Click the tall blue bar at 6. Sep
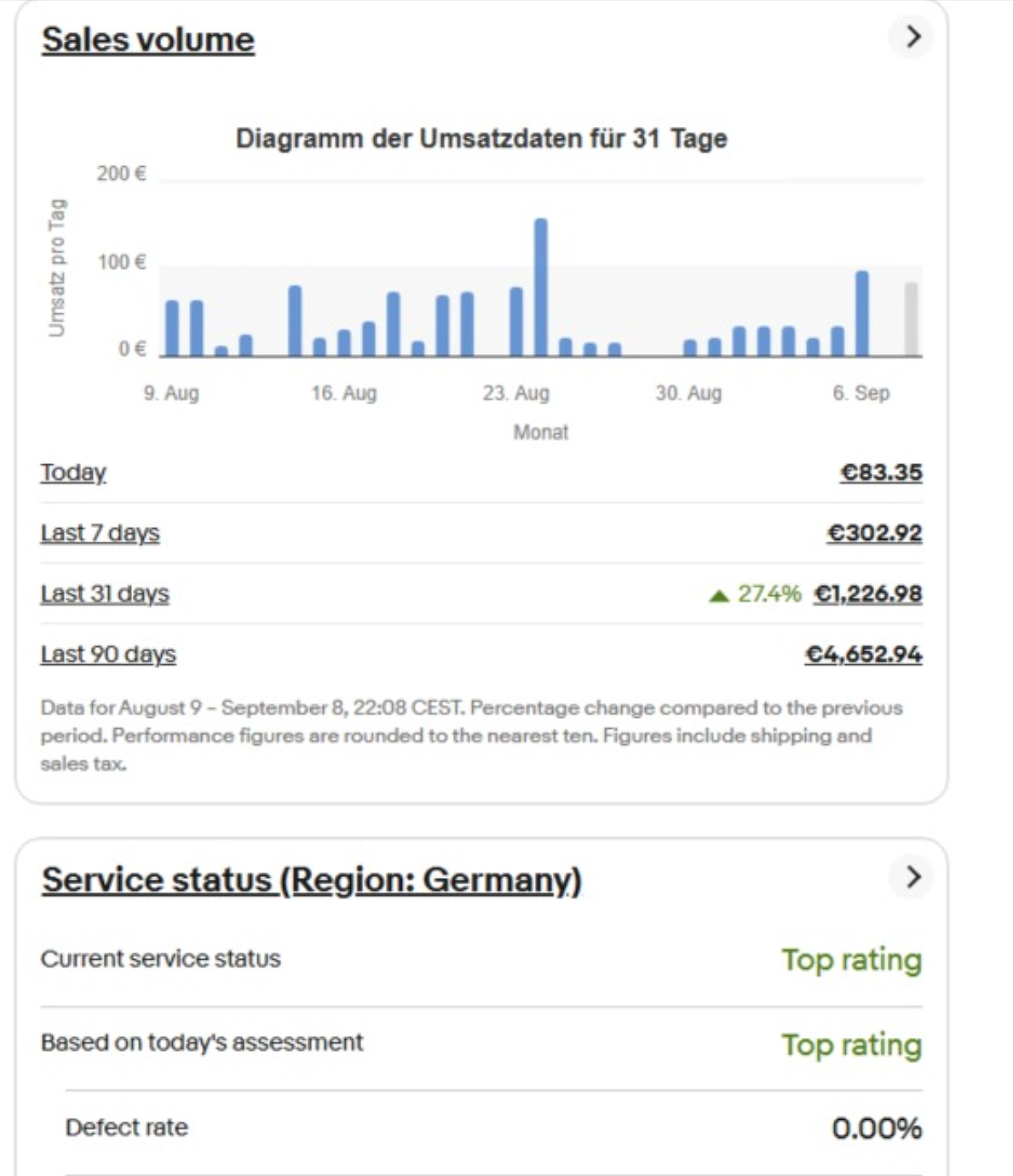Viewport: 1013px width, 1176px height. click(861, 313)
